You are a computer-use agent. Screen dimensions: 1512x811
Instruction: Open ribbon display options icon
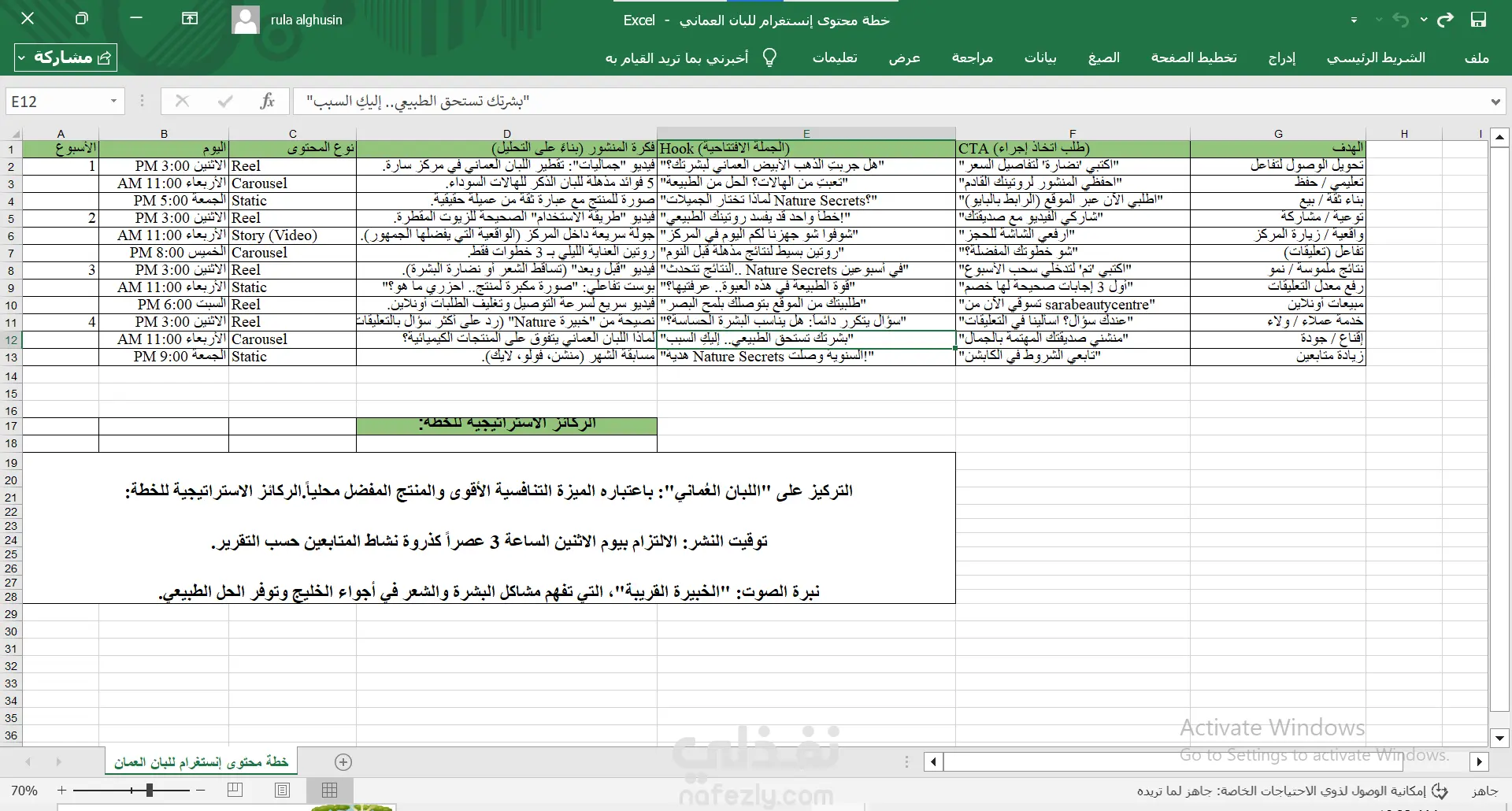190,19
